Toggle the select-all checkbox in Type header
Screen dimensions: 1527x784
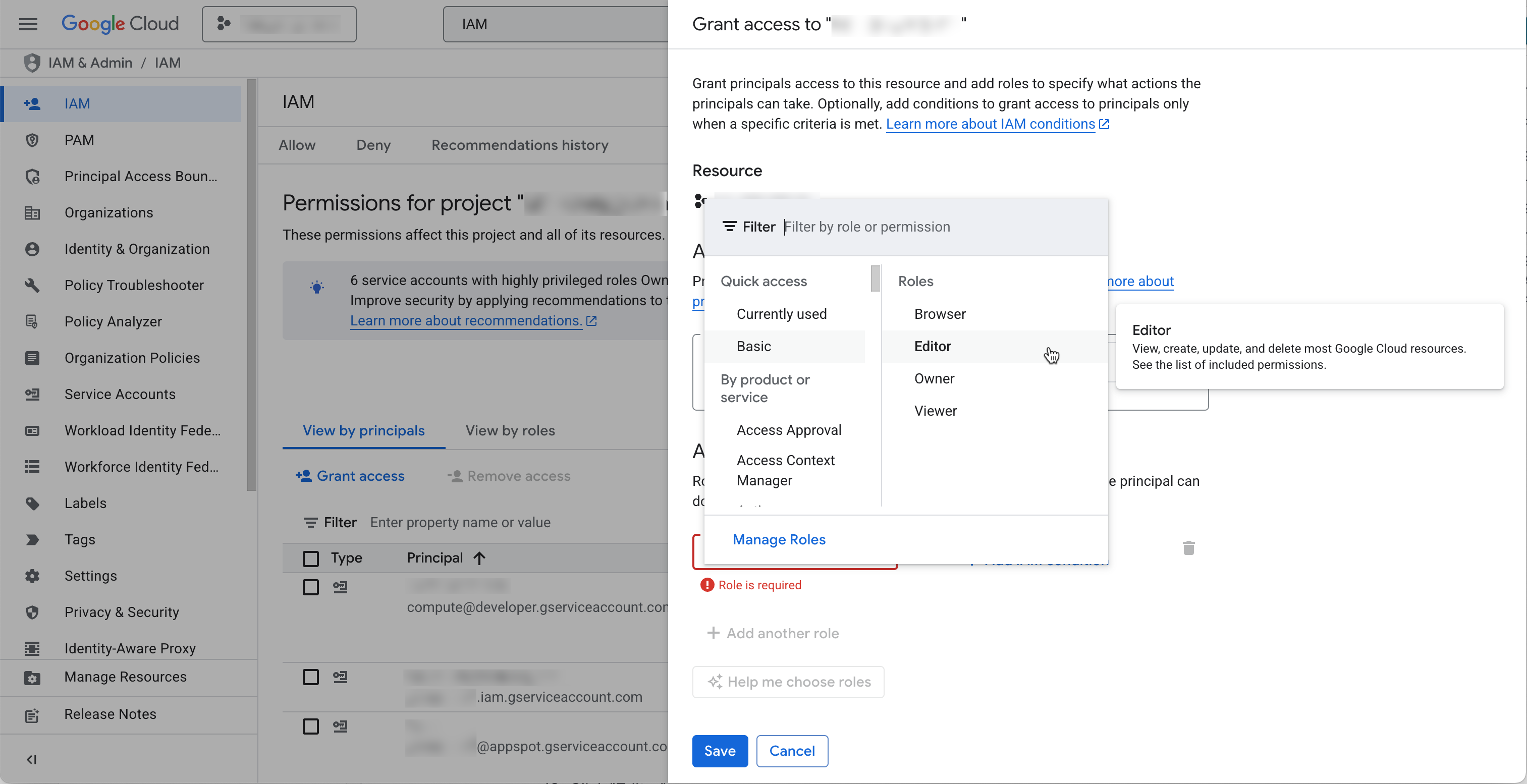(x=311, y=558)
